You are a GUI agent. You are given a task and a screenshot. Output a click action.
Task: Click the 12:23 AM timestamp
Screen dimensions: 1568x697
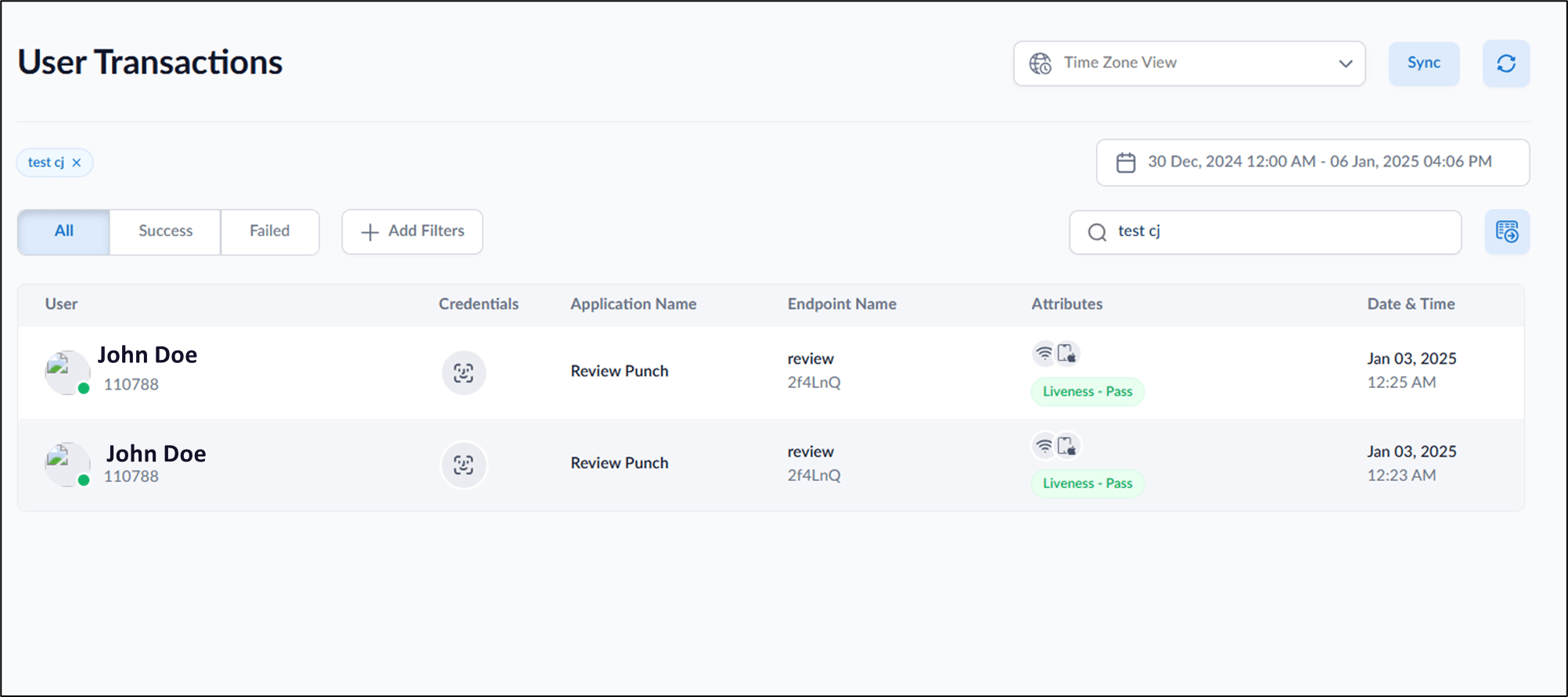click(x=1401, y=476)
